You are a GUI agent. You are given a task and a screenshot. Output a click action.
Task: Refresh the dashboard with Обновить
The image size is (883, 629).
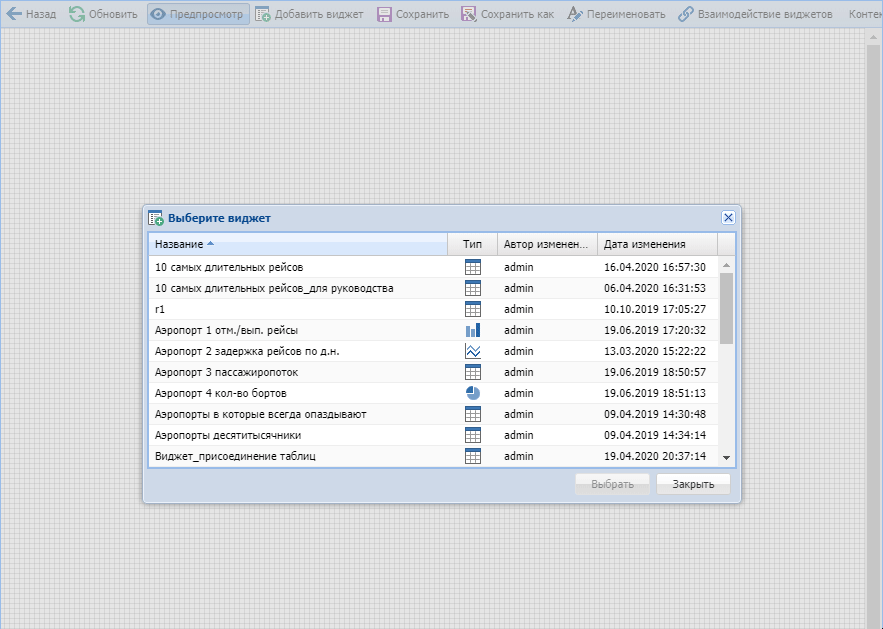[x=103, y=14]
